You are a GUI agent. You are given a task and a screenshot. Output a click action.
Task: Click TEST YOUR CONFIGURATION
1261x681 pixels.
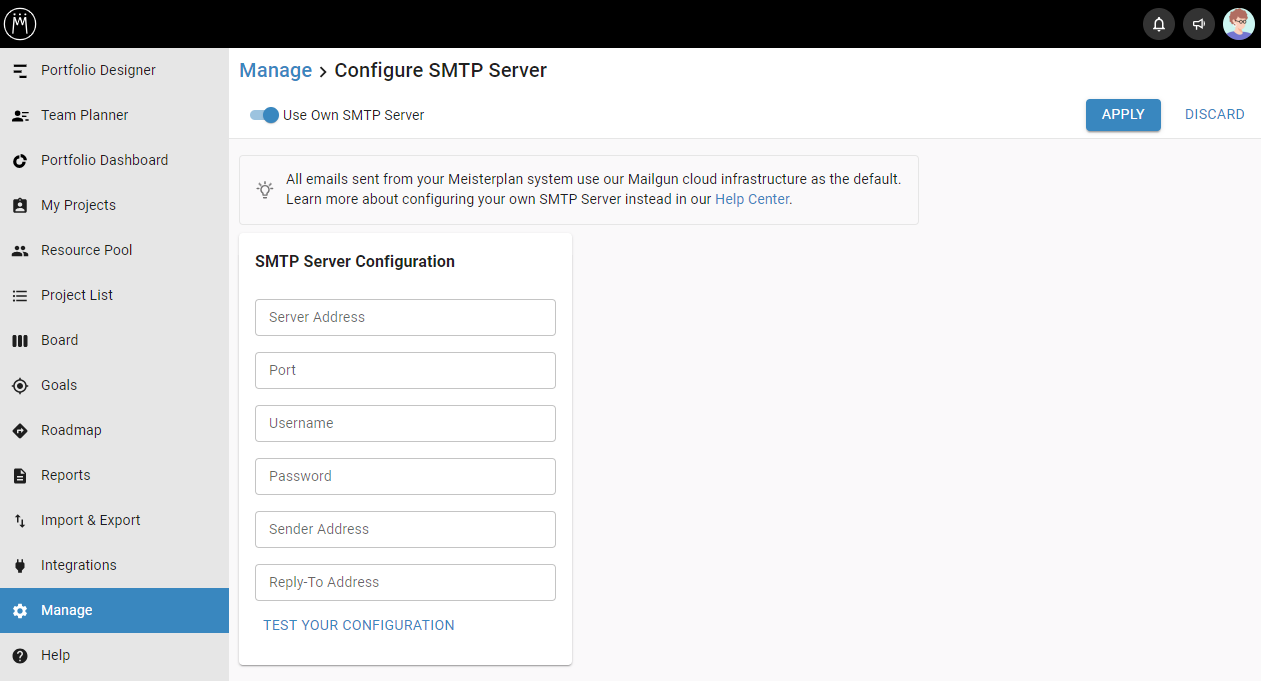click(359, 625)
